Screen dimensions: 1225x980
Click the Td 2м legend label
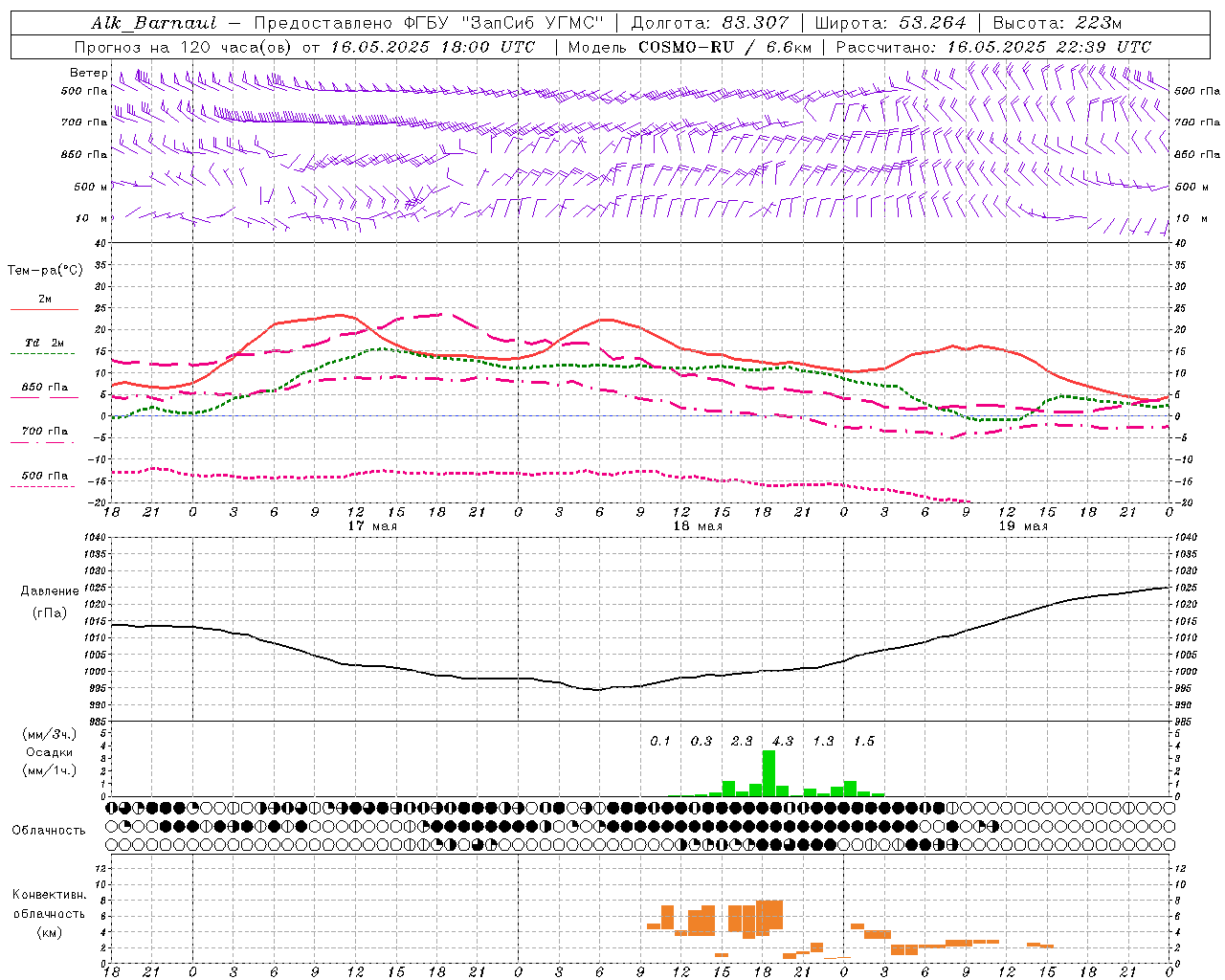[44, 343]
